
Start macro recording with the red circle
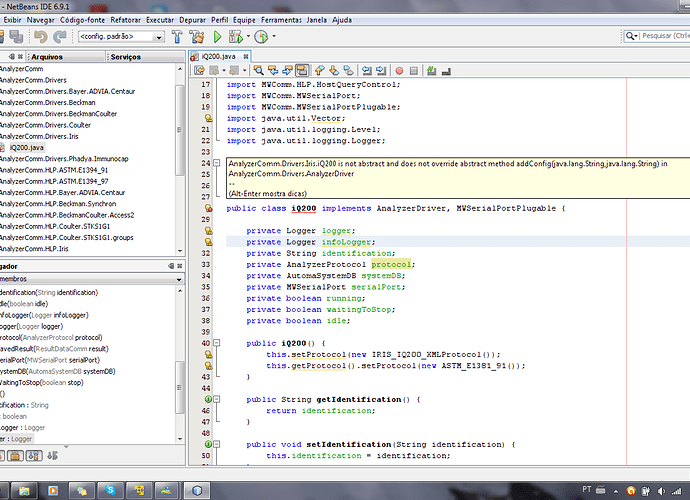point(399,71)
